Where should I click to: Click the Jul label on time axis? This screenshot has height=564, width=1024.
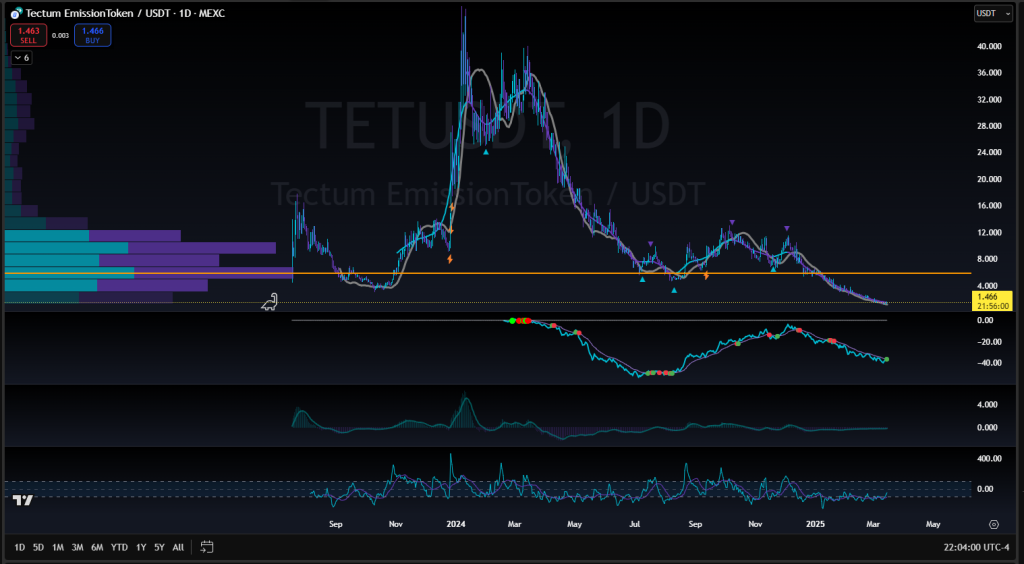tap(634, 524)
